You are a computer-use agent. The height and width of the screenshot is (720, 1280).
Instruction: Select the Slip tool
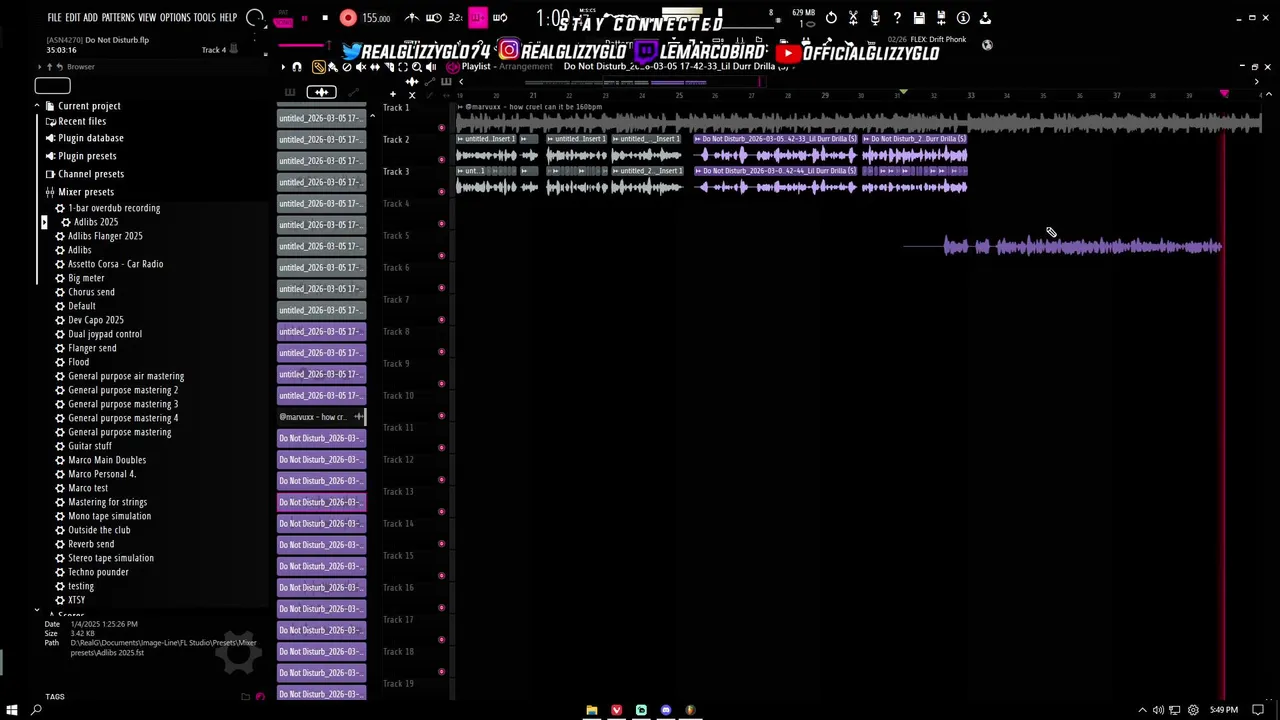[x=375, y=67]
